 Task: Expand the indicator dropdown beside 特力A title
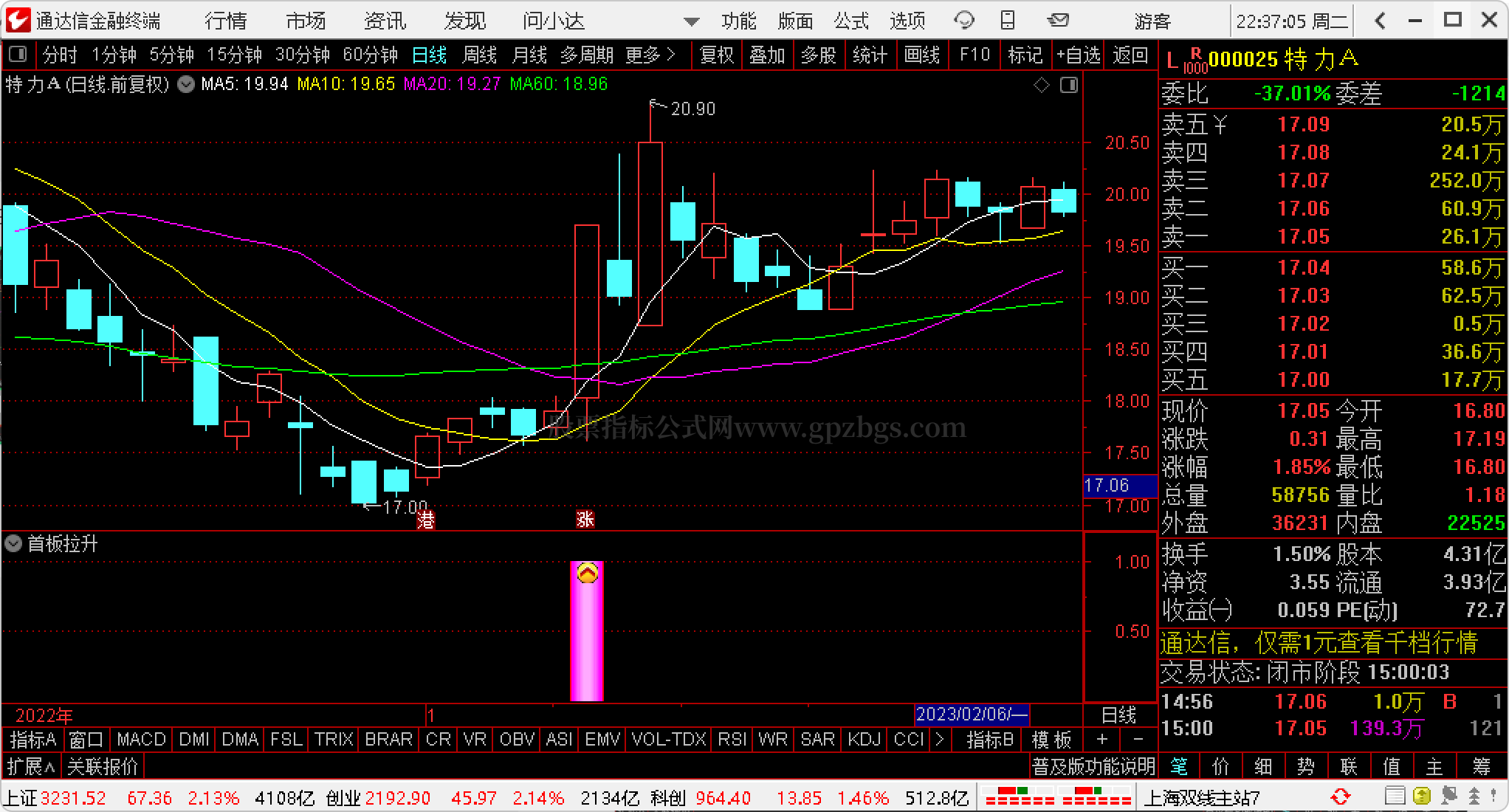[188, 84]
